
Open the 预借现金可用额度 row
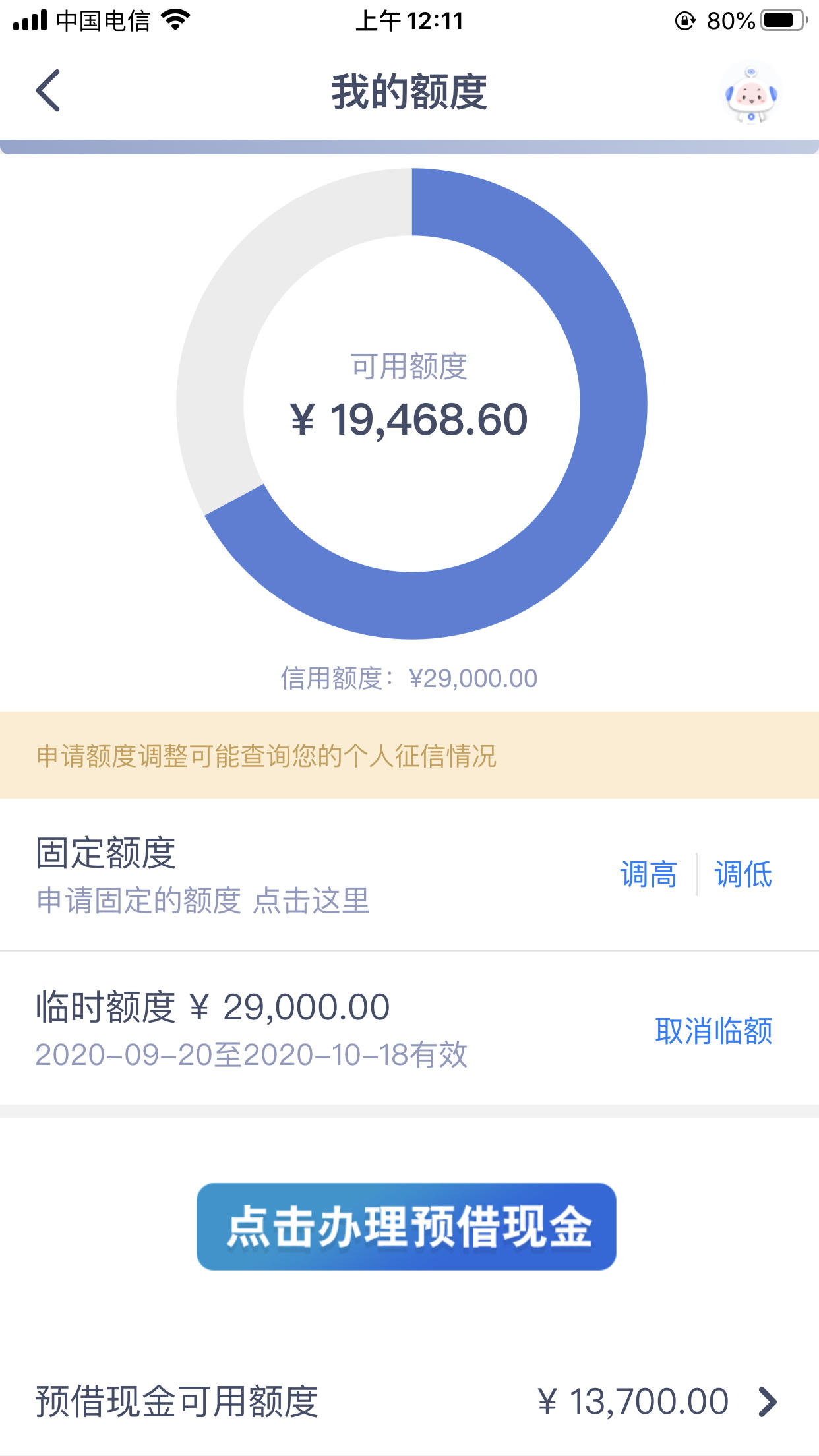point(409,1402)
